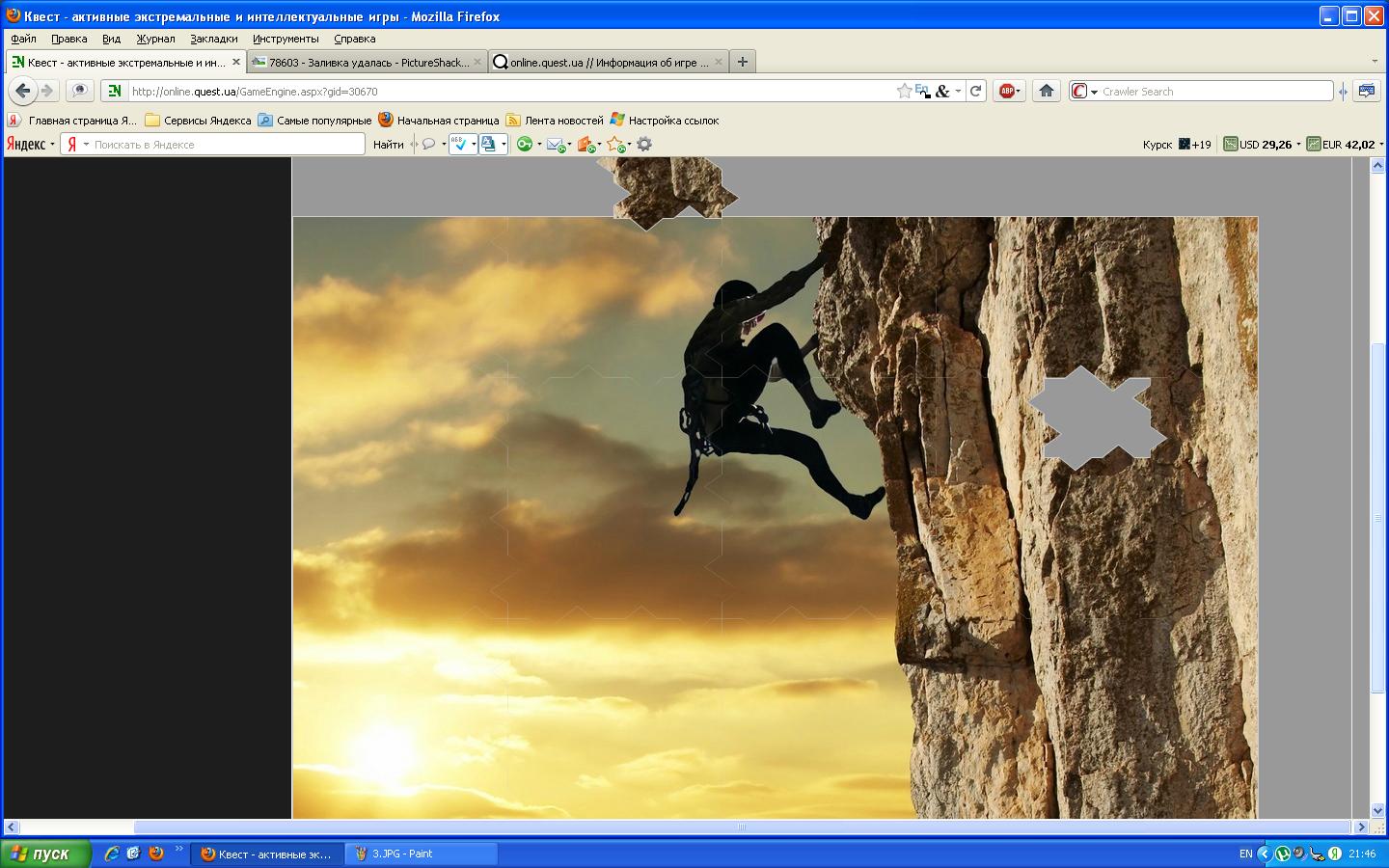Open a new tab with plus button

coord(742,62)
